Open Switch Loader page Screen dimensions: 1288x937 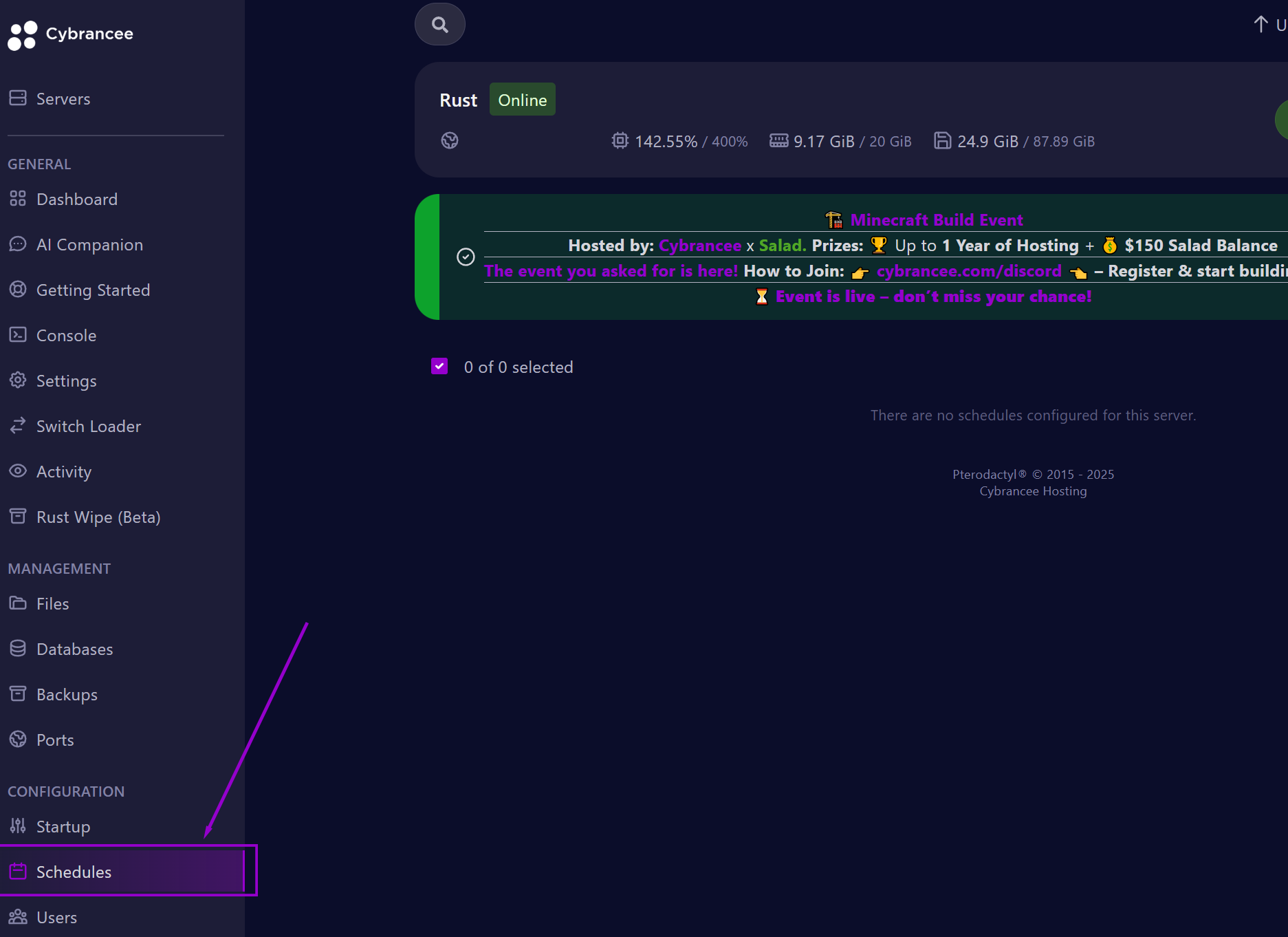(x=88, y=427)
